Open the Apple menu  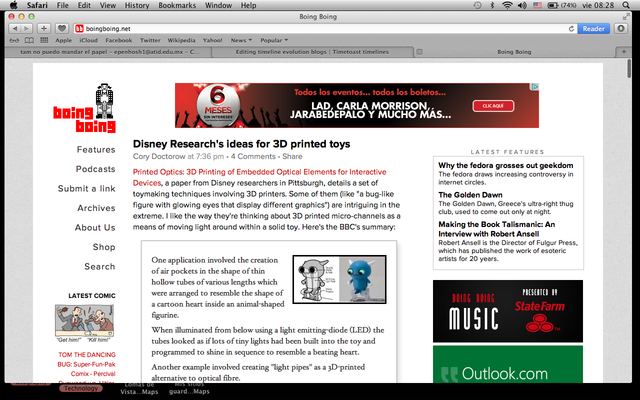[x=13, y=5]
